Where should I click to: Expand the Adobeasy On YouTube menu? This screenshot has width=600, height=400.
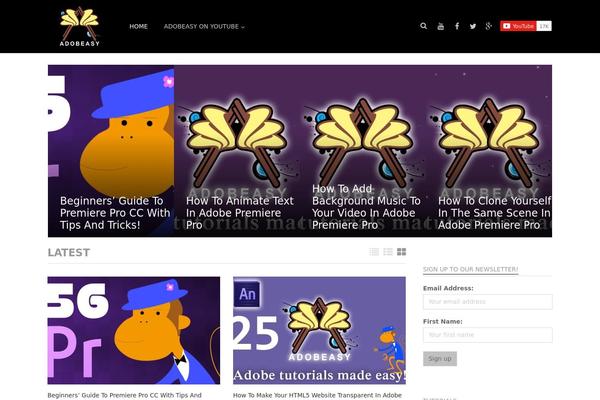[204, 26]
